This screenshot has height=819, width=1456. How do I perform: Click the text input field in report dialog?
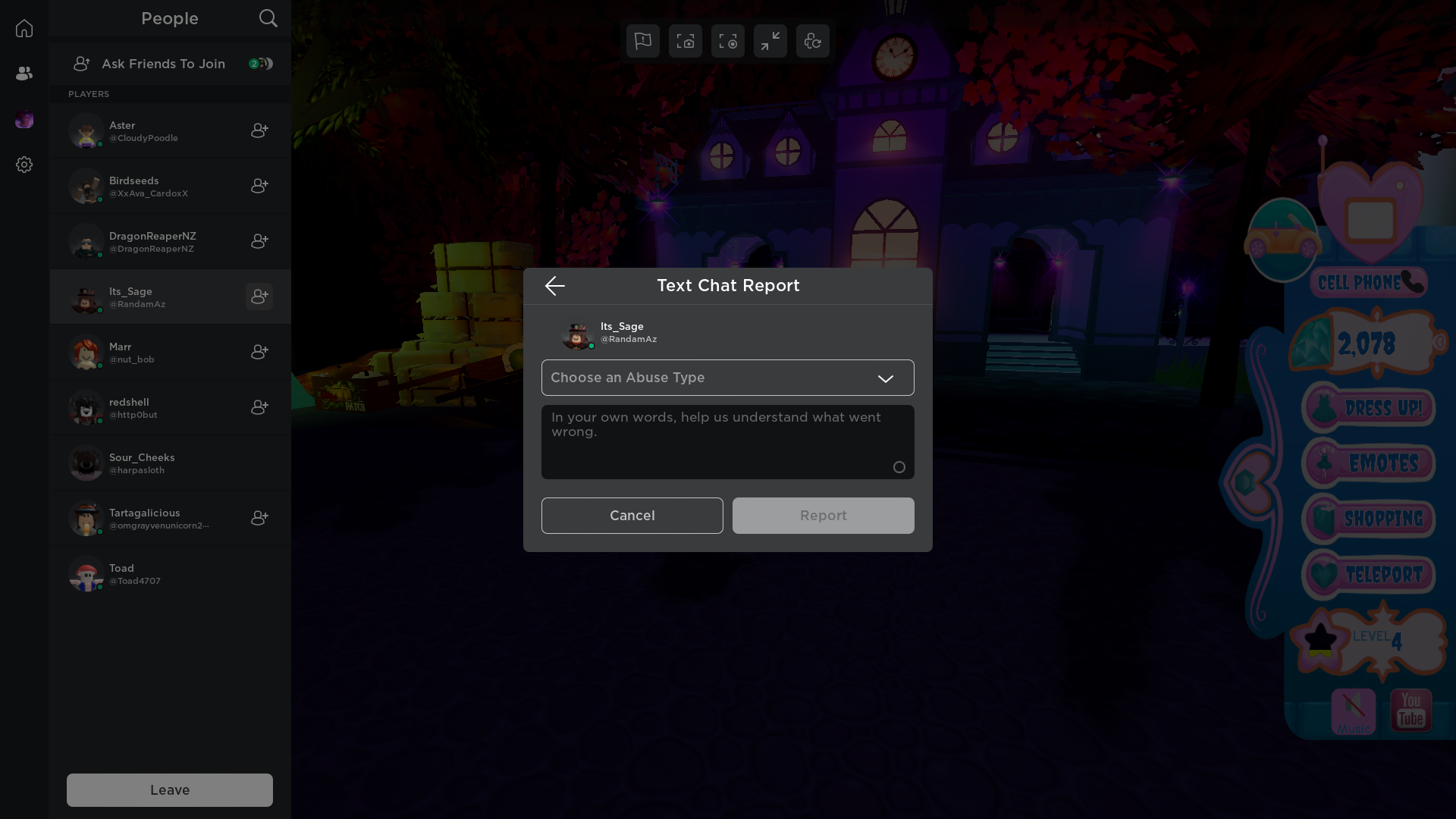(727, 440)
